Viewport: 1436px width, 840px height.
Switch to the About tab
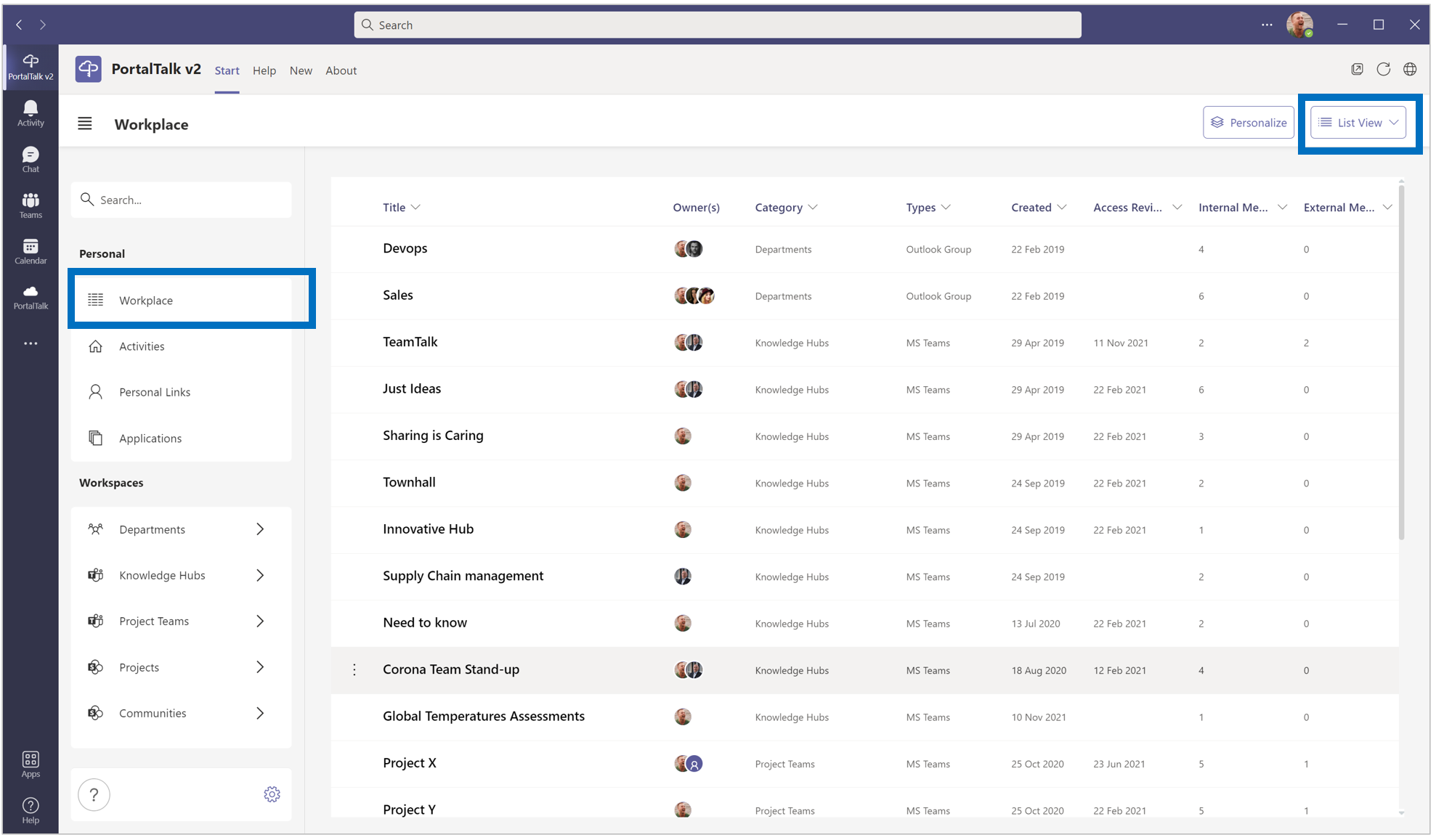tap(341, 70)
